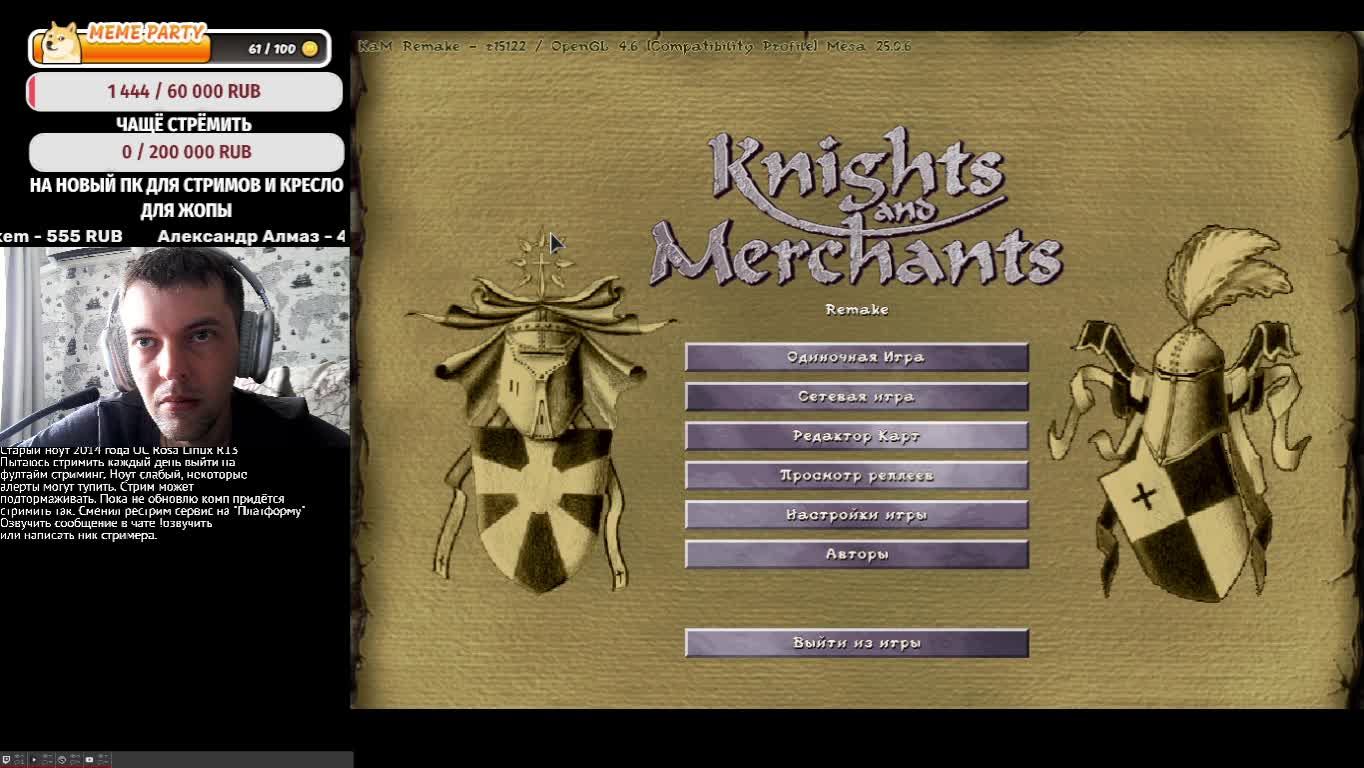
Task: Click Выйти из игры to quit
Action: (857, 643)
